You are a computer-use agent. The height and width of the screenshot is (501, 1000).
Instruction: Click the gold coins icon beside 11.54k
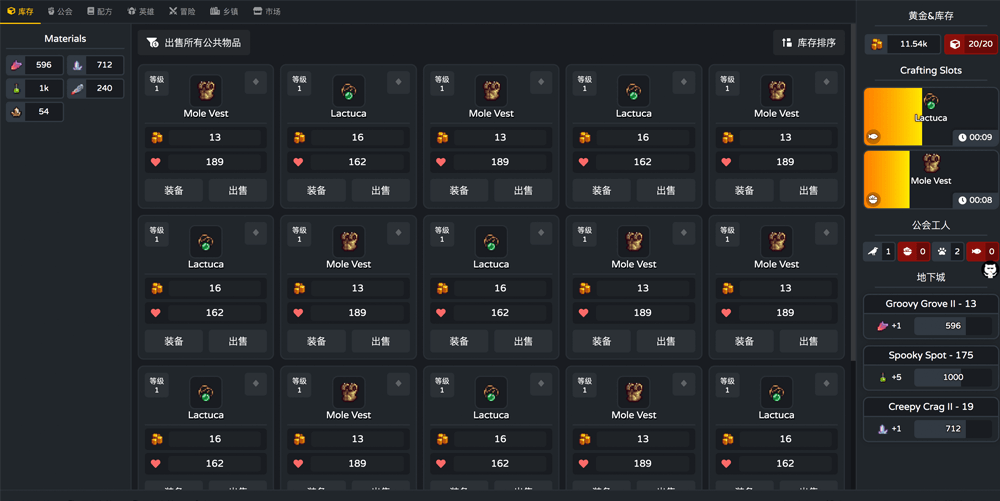coord(877,44)
